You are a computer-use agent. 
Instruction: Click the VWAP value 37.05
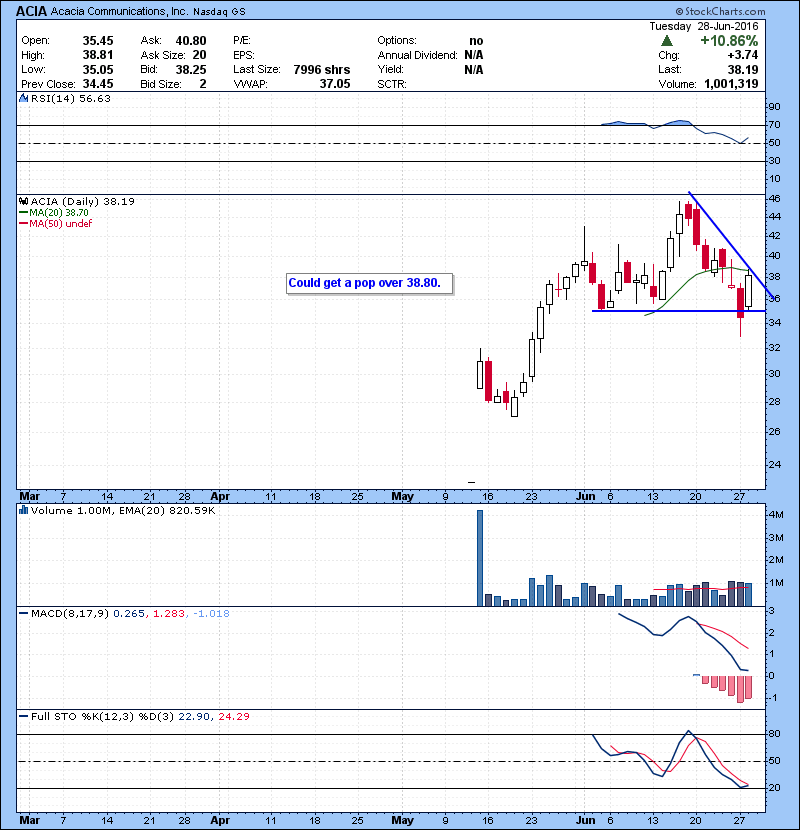point(335,84)
